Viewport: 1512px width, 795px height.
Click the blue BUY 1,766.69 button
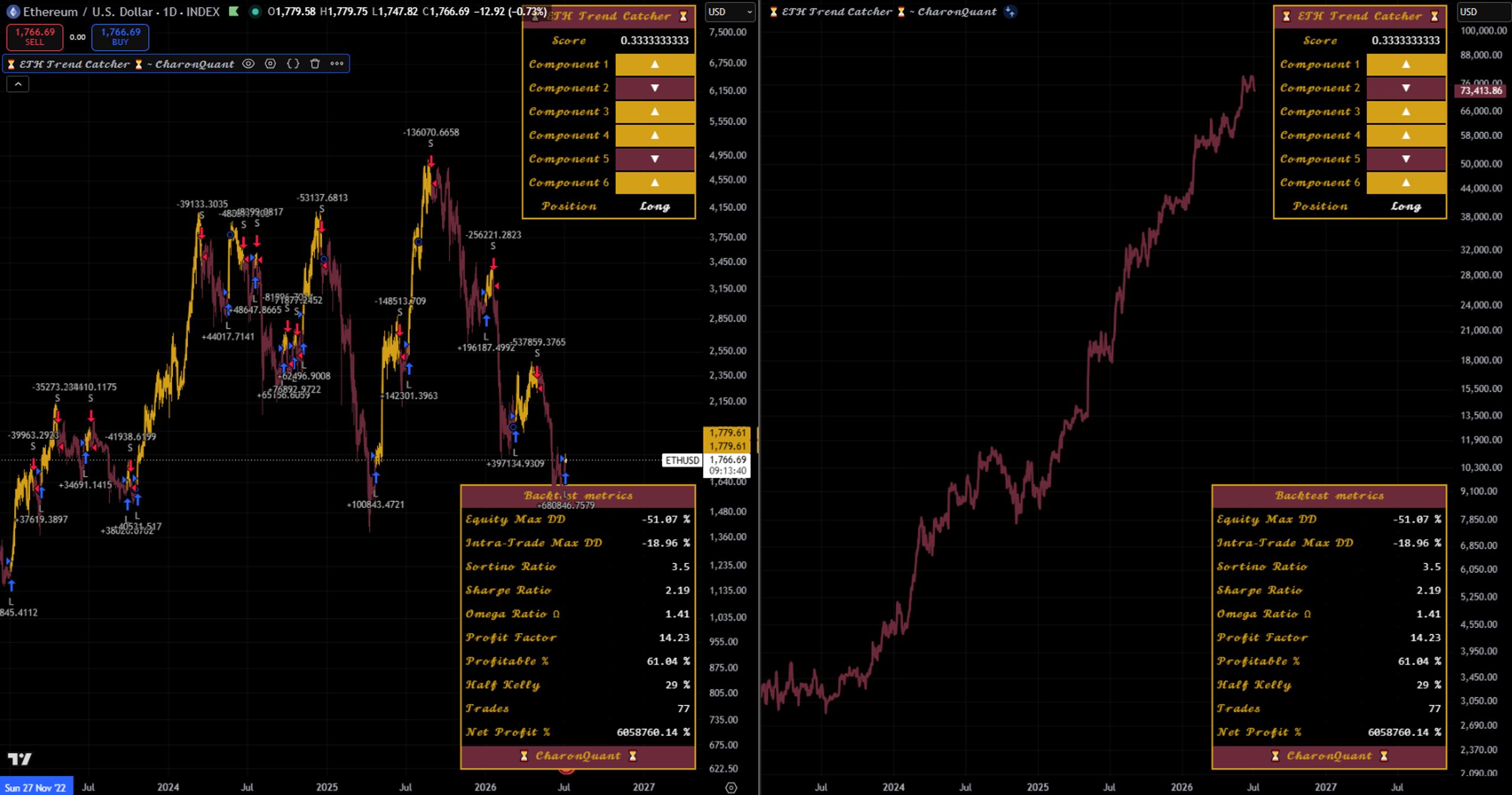pyautogui.click(x=120, y=37)
